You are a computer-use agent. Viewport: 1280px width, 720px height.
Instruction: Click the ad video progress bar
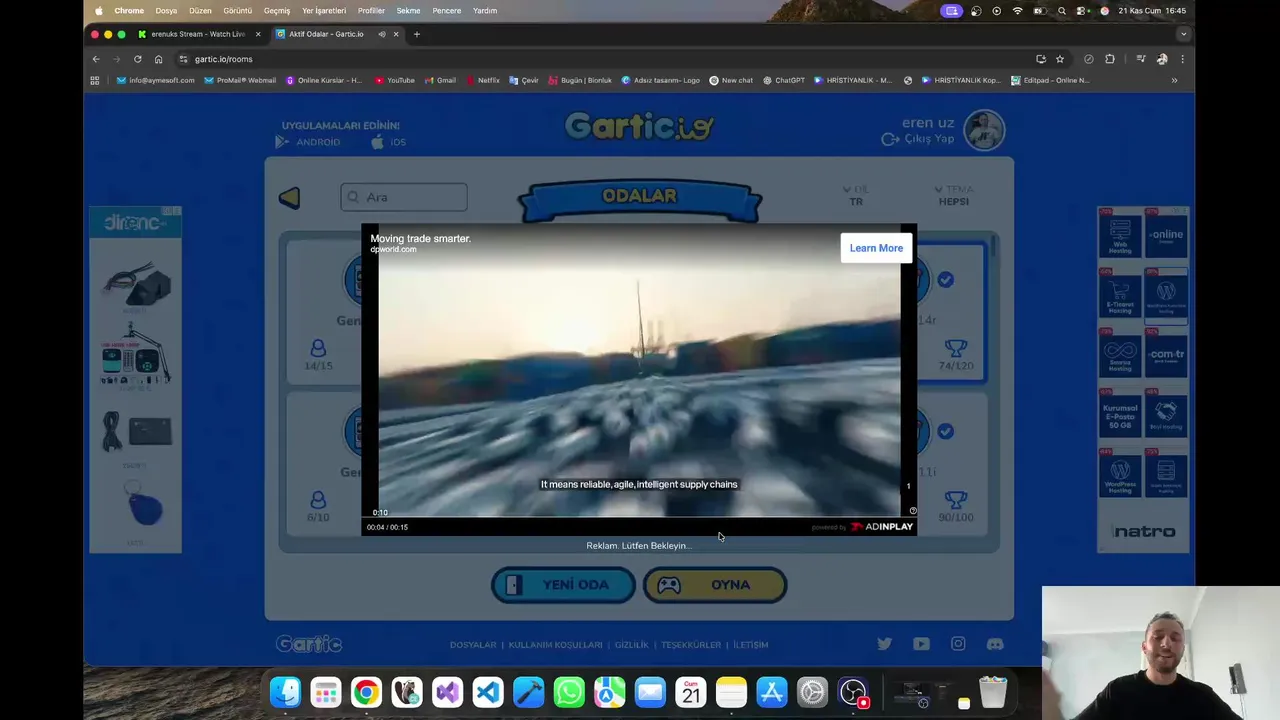point(639,518)
